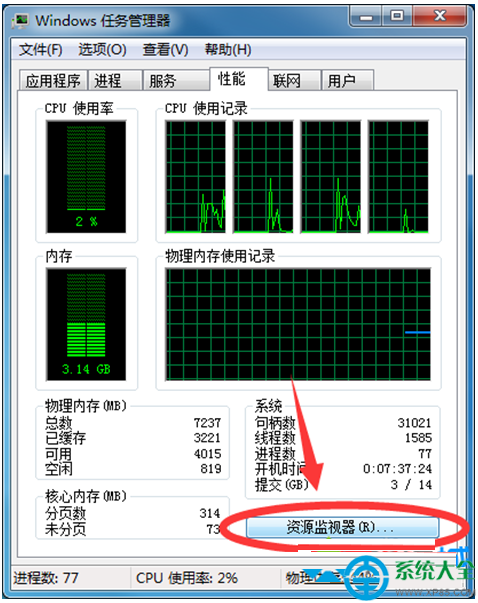The height and width of the screenshot is (603, 478).
Task: Click the 物理内存使用记录 graph
Action: coord(298,325)
